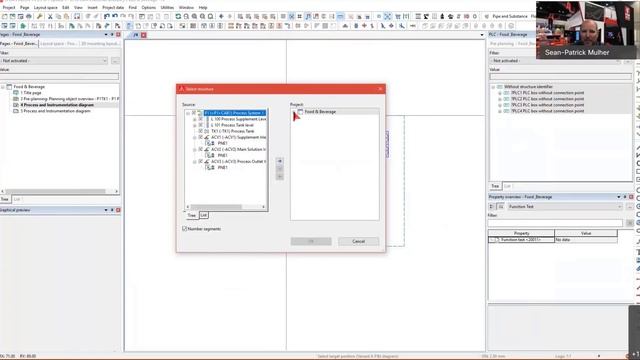The image size is (640, 360).
Task: Expand the 7PLC1 node in PLC navigator
Action: [500, 93]
